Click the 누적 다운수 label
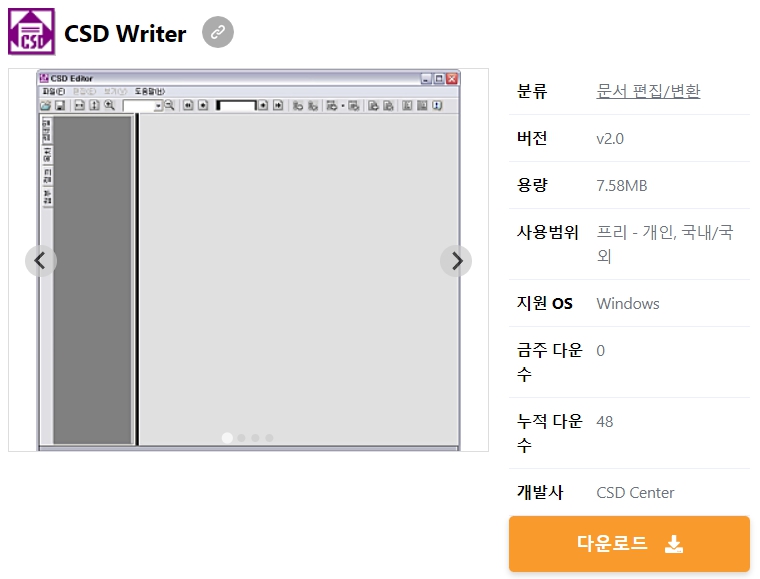This screenshot has height=579, width=760. point(550,433)
